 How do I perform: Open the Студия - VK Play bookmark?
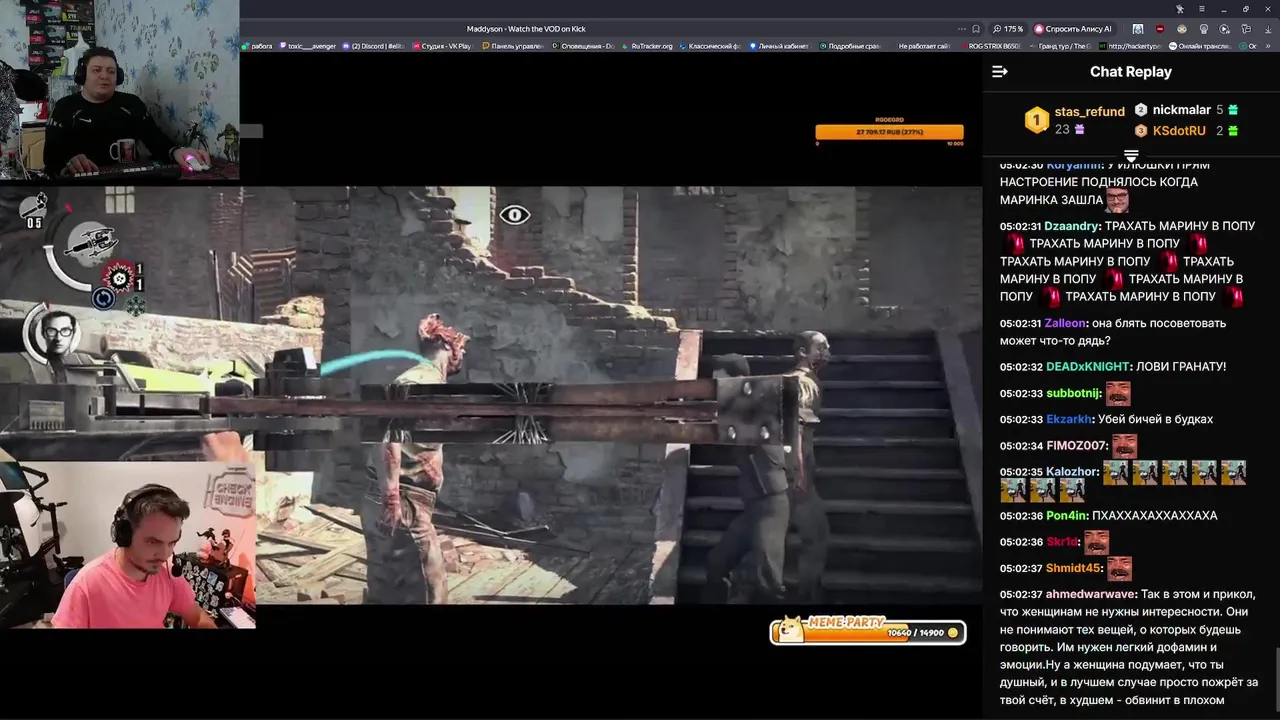(442, 46)
